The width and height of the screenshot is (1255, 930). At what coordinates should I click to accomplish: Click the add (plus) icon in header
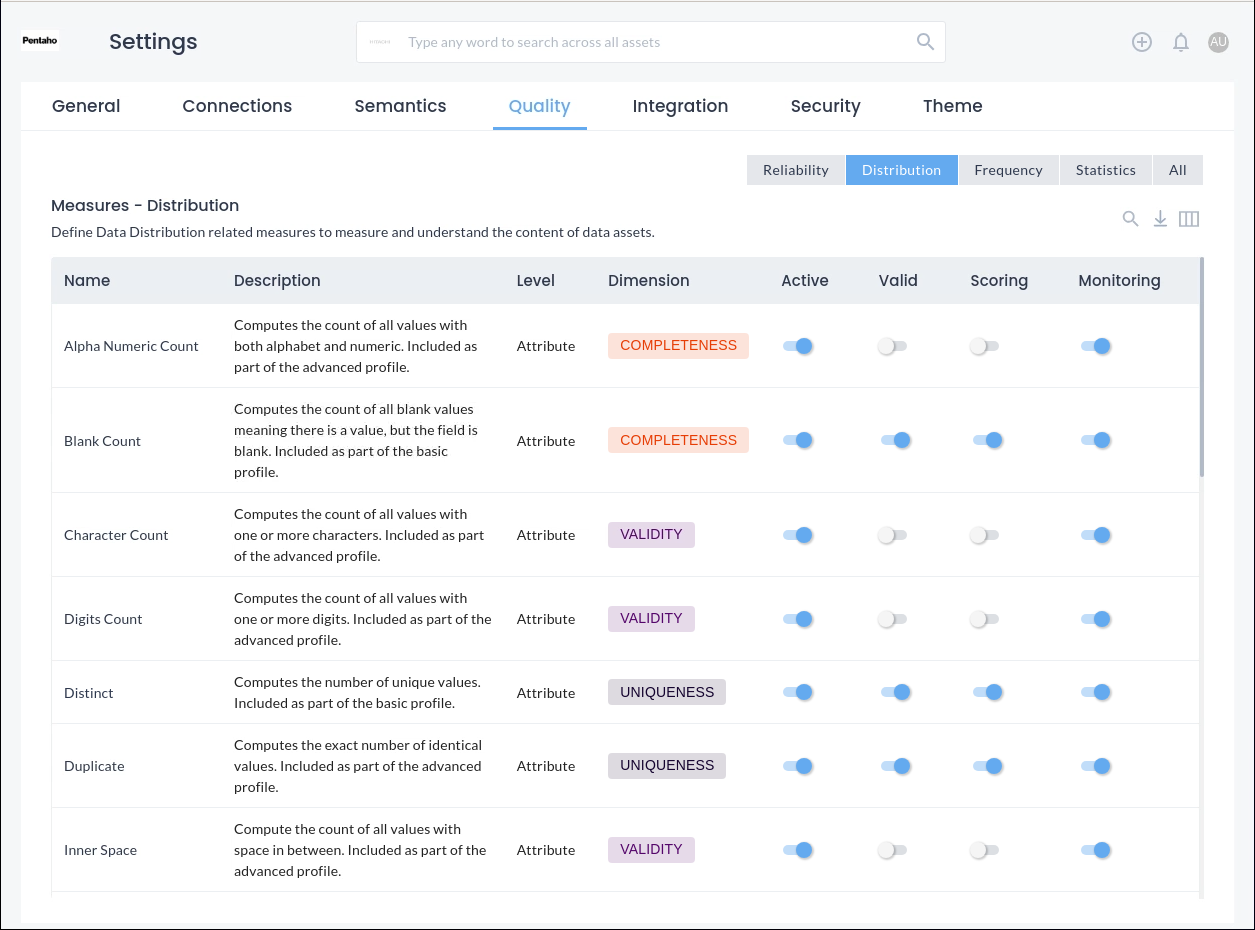[x=1142, y=42]
